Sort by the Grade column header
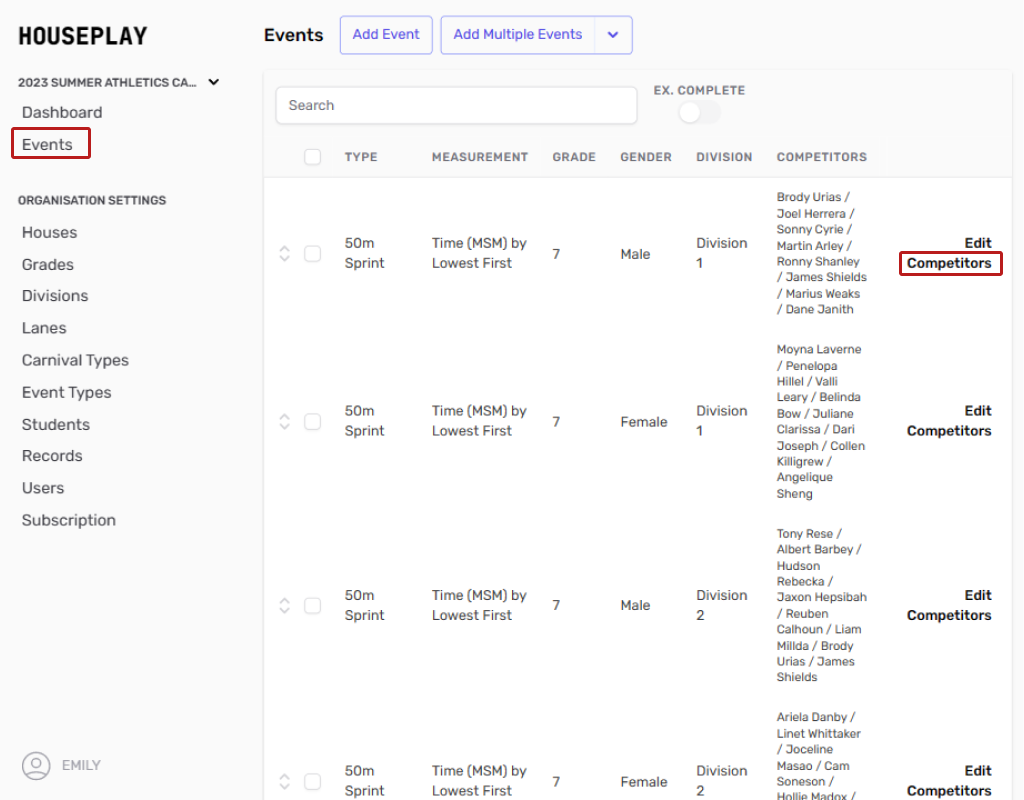Image resolution: width=1024 pixels, height=800 pixels. pyautogui.click(x=574, y=157)
